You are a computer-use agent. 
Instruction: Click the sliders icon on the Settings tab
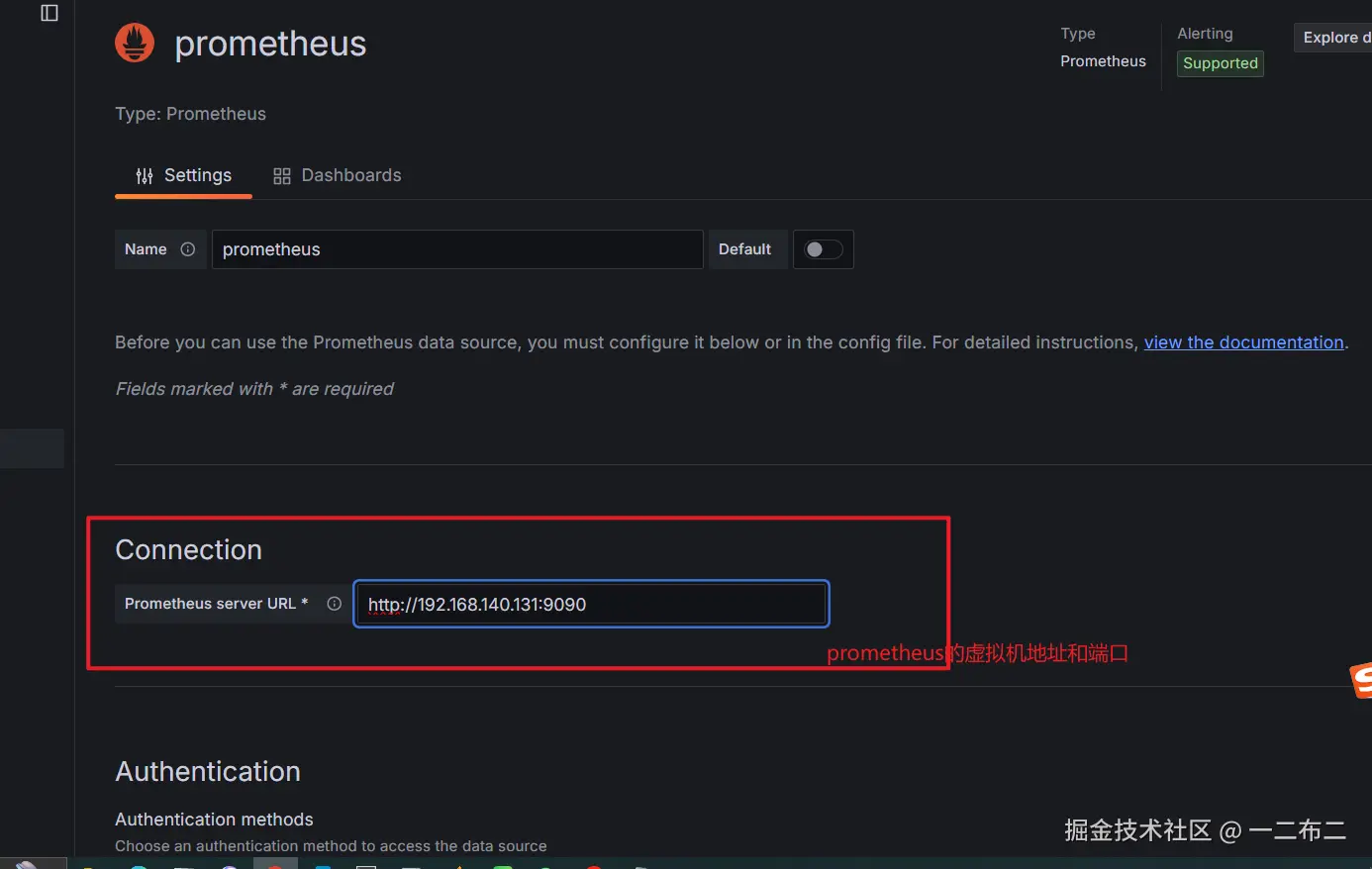coord(145,176)
